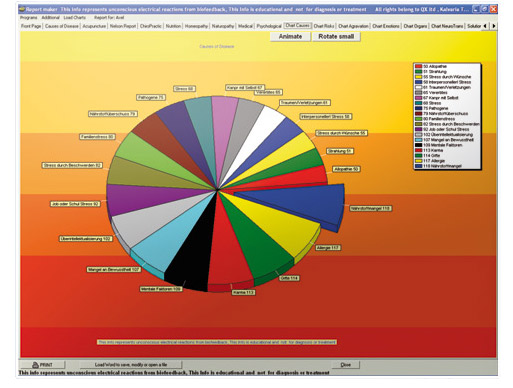Switch to the Acupuncture tab

(94, 26)
